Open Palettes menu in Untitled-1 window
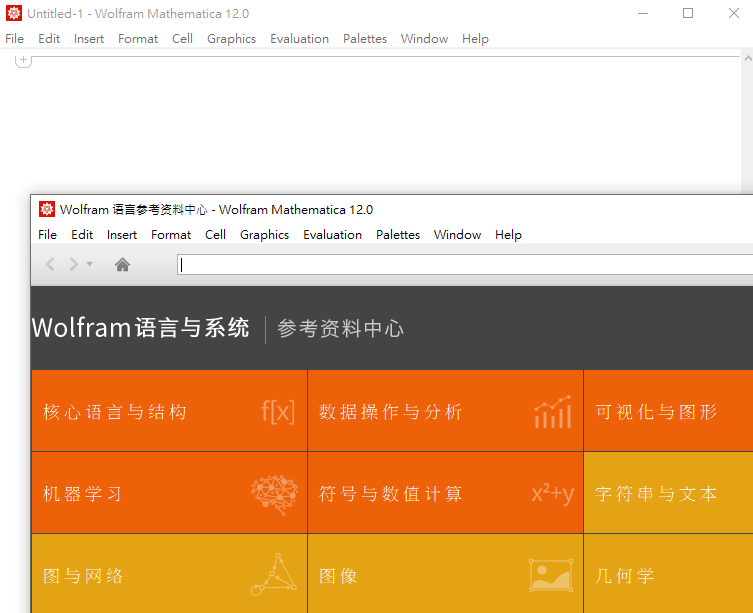 click(x=365, y=39)
